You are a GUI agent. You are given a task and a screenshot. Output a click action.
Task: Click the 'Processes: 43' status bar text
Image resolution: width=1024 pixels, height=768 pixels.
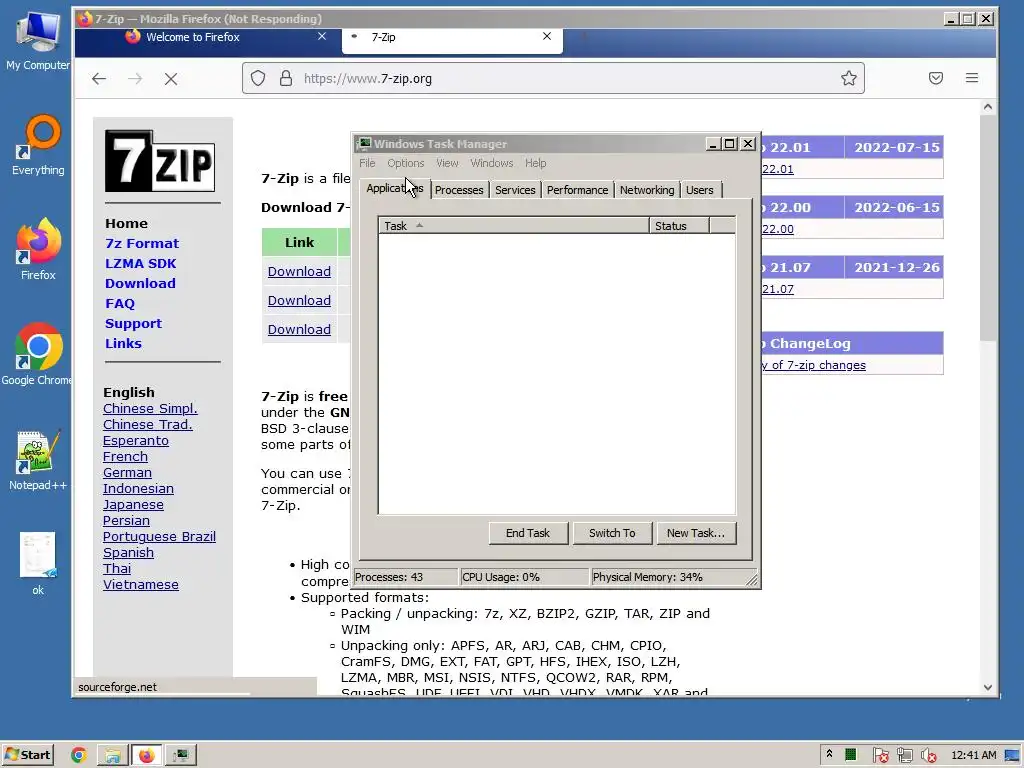(389, 577)
